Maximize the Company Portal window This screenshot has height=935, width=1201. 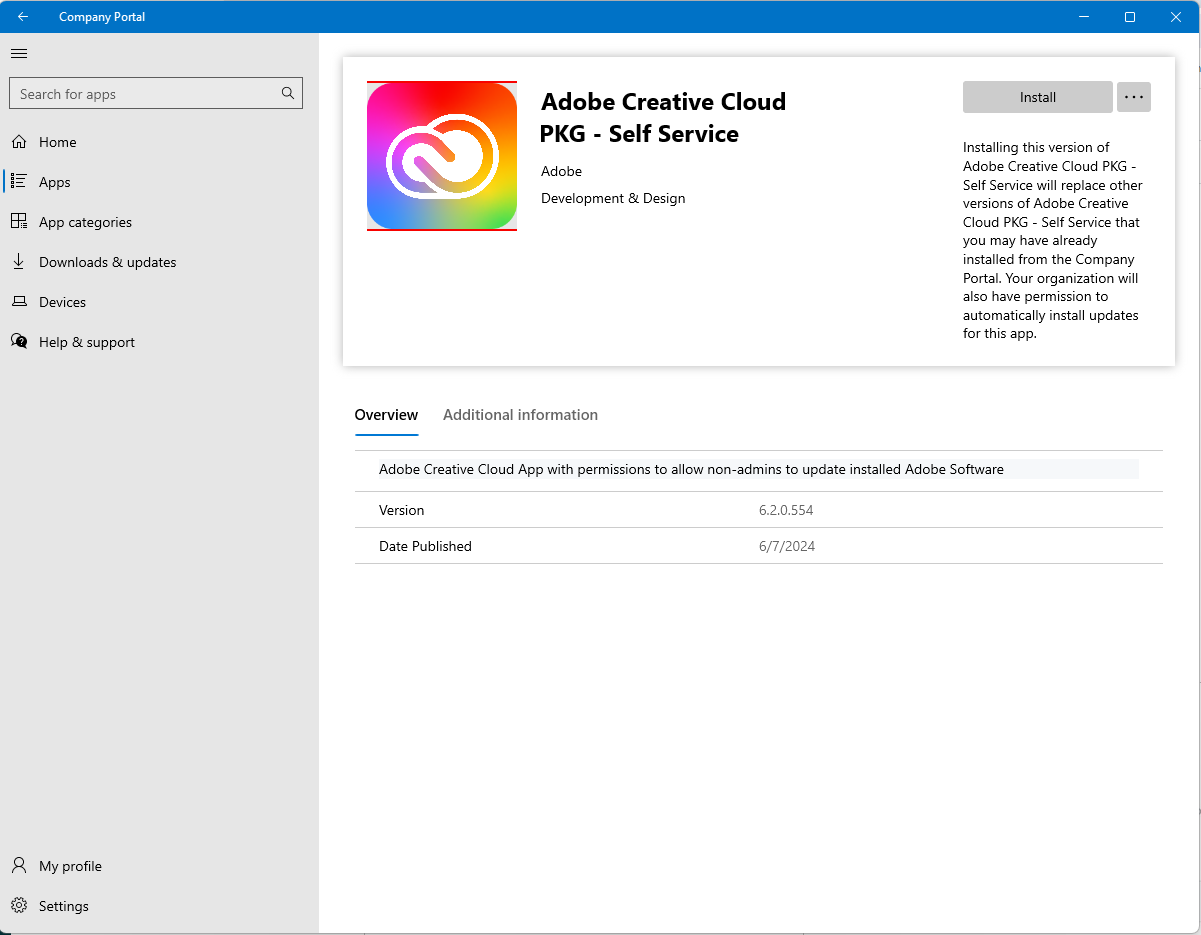tap(1130, 17)
